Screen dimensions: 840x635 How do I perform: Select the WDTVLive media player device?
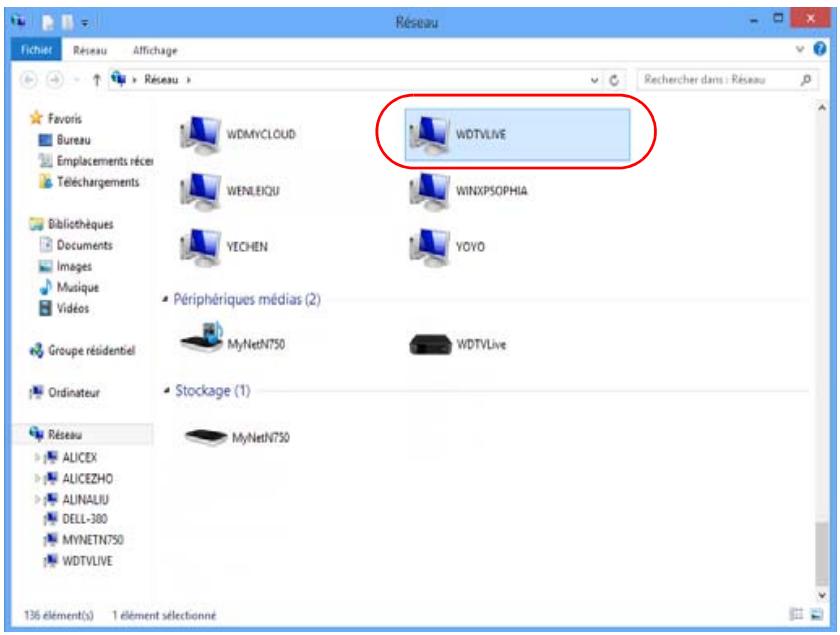coord(431,344)
